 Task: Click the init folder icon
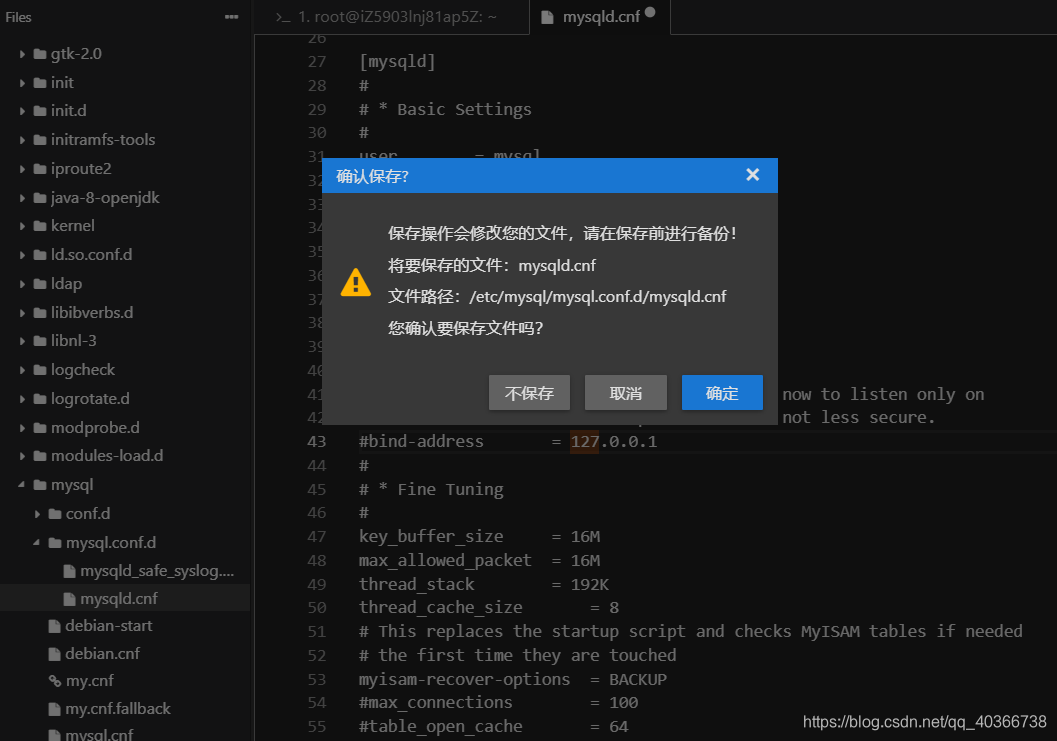[x=40, y=83]
